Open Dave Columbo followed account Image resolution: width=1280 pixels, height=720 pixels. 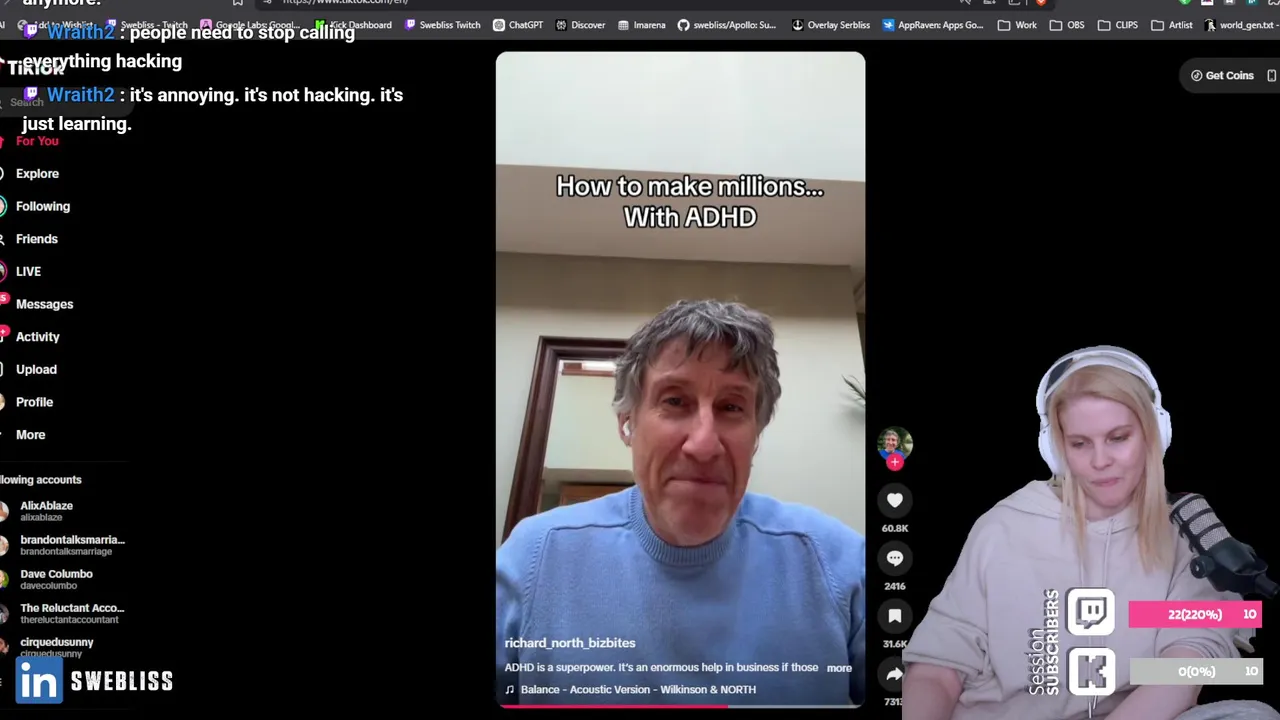pos(55,579)
